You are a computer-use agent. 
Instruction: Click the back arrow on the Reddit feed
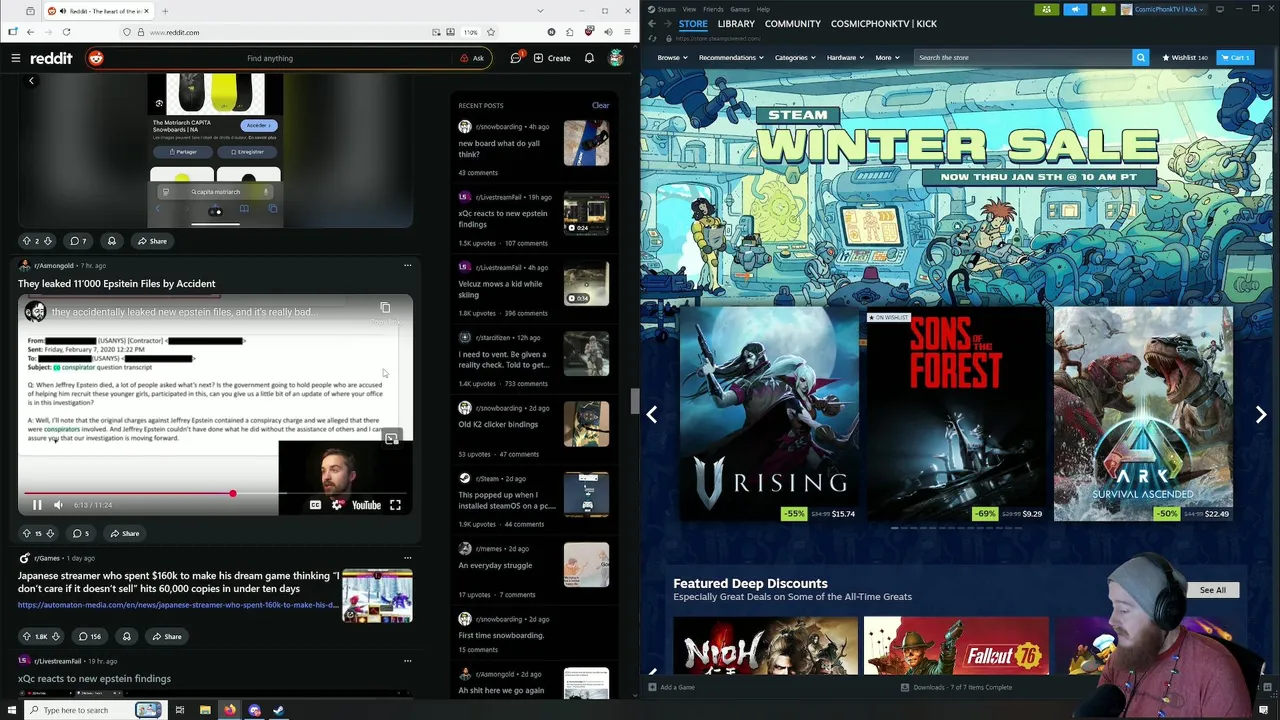(31, 80)
